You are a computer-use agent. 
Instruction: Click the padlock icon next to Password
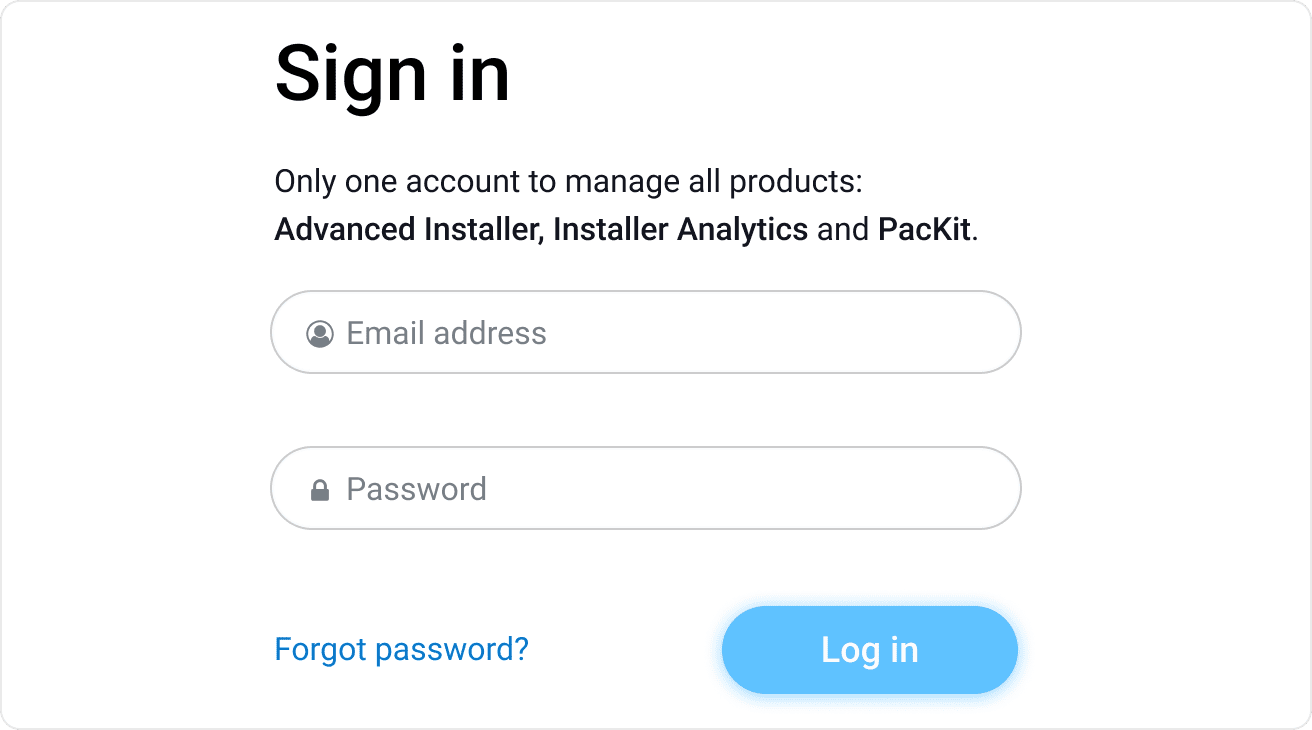coord(320,488)
